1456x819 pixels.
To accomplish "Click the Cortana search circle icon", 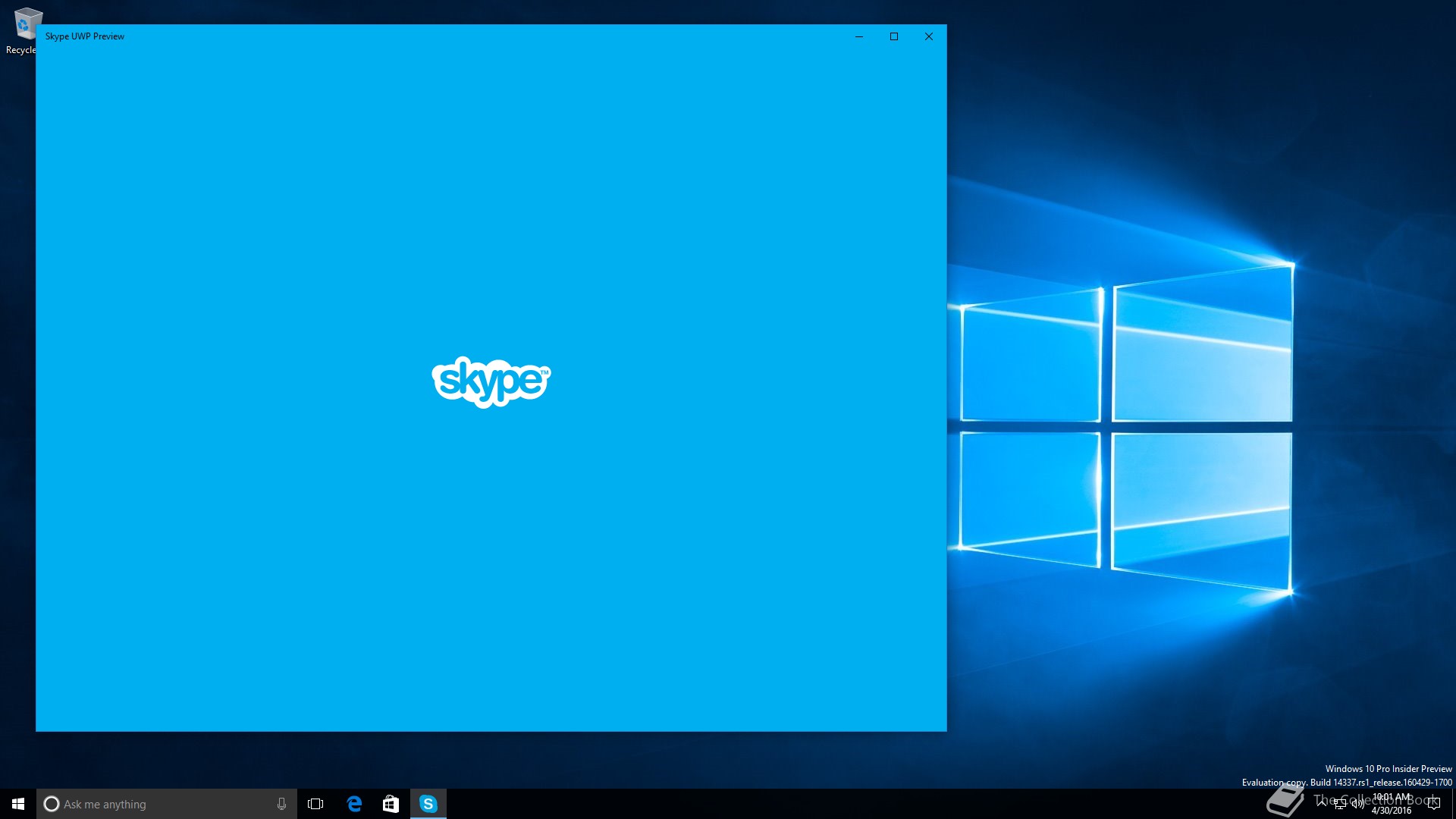I will [52, 804].
